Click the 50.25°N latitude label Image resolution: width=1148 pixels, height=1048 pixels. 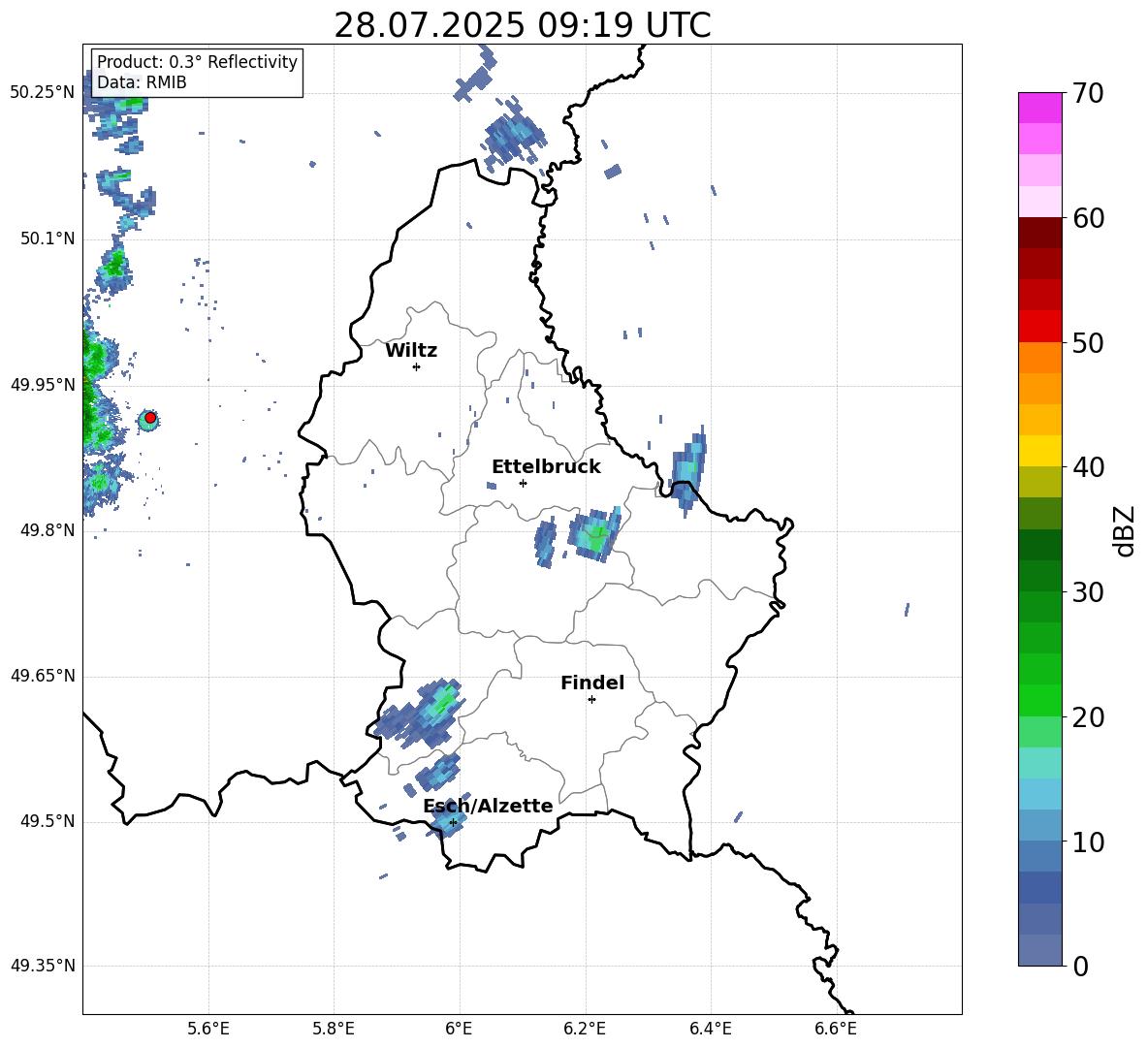pyautogui.click(x=42, y=93)
